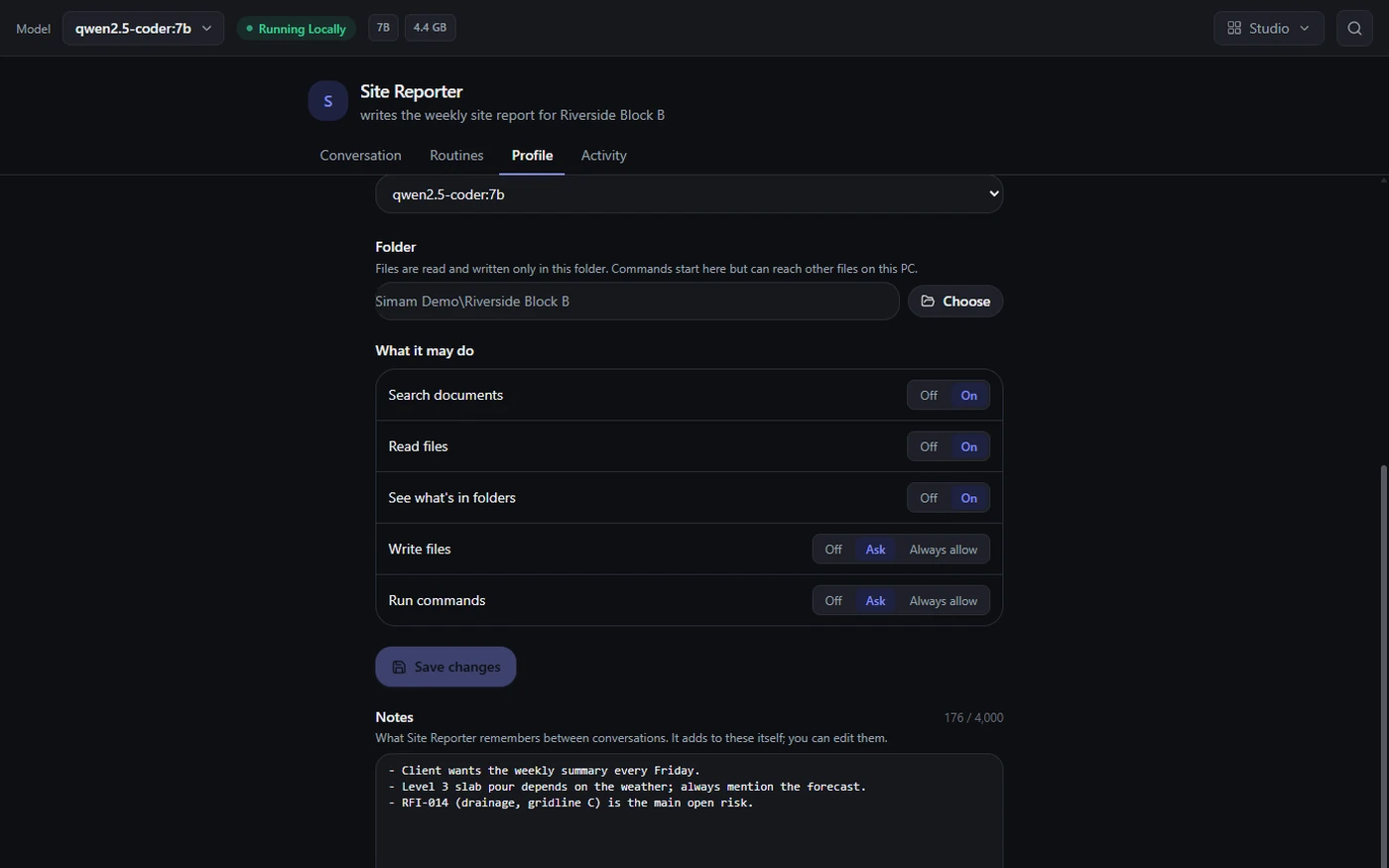
Task: Click the search magnifier icon
Action: click(1354, 28)
